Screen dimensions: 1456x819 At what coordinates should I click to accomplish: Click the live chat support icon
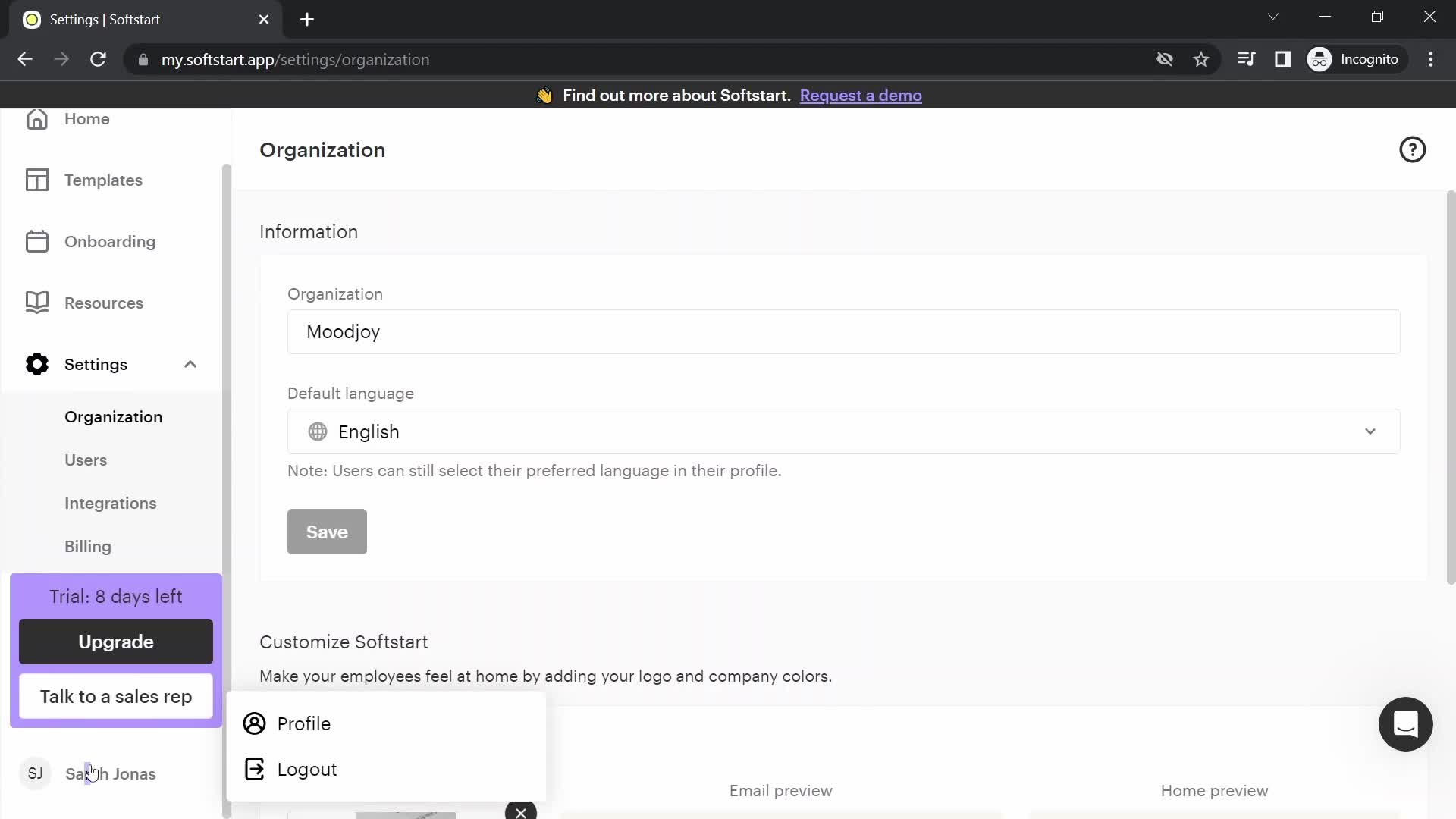pyautogui.click(x=1406, y=724)
